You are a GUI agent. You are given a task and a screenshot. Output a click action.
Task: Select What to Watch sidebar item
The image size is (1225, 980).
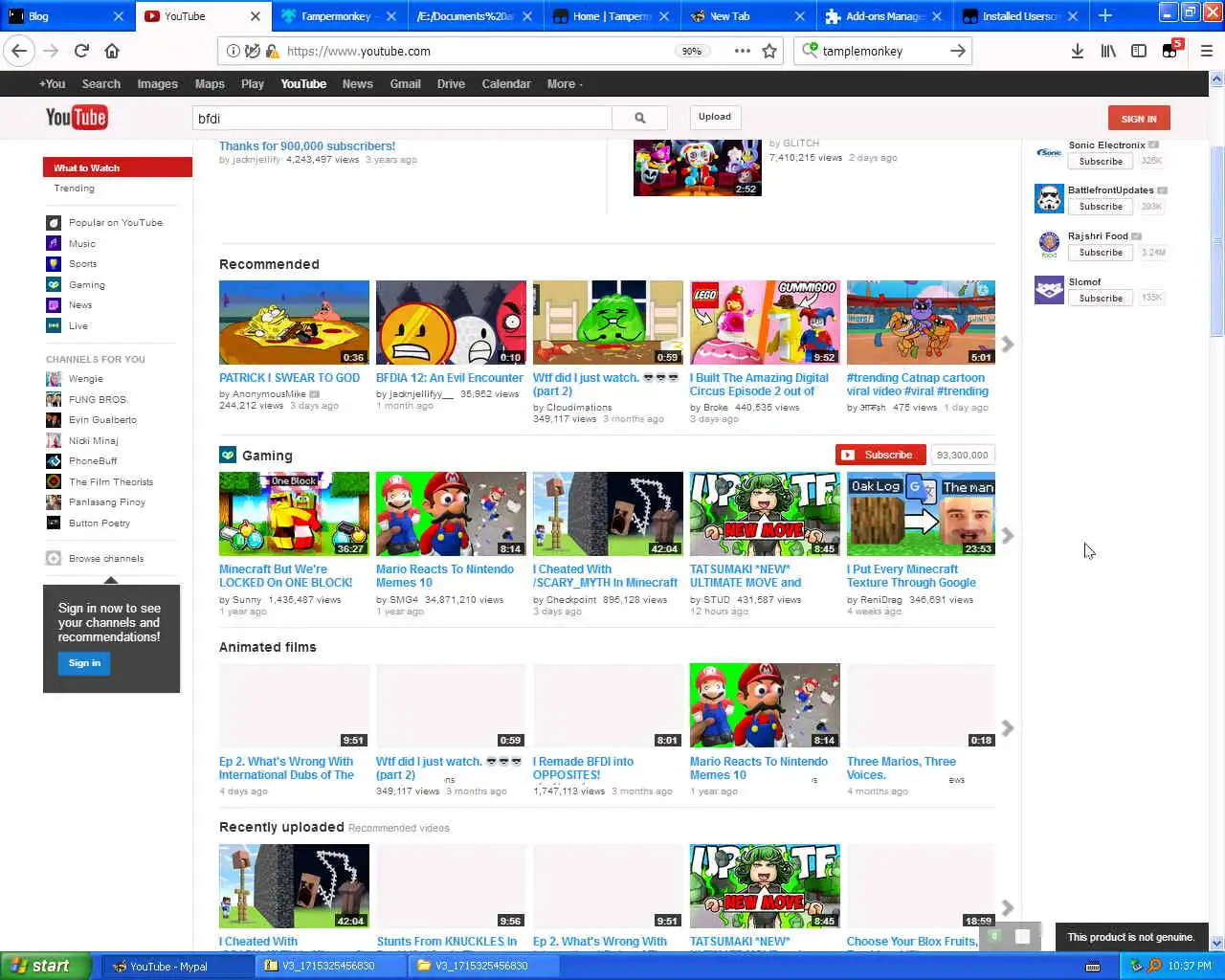(117, 167)
